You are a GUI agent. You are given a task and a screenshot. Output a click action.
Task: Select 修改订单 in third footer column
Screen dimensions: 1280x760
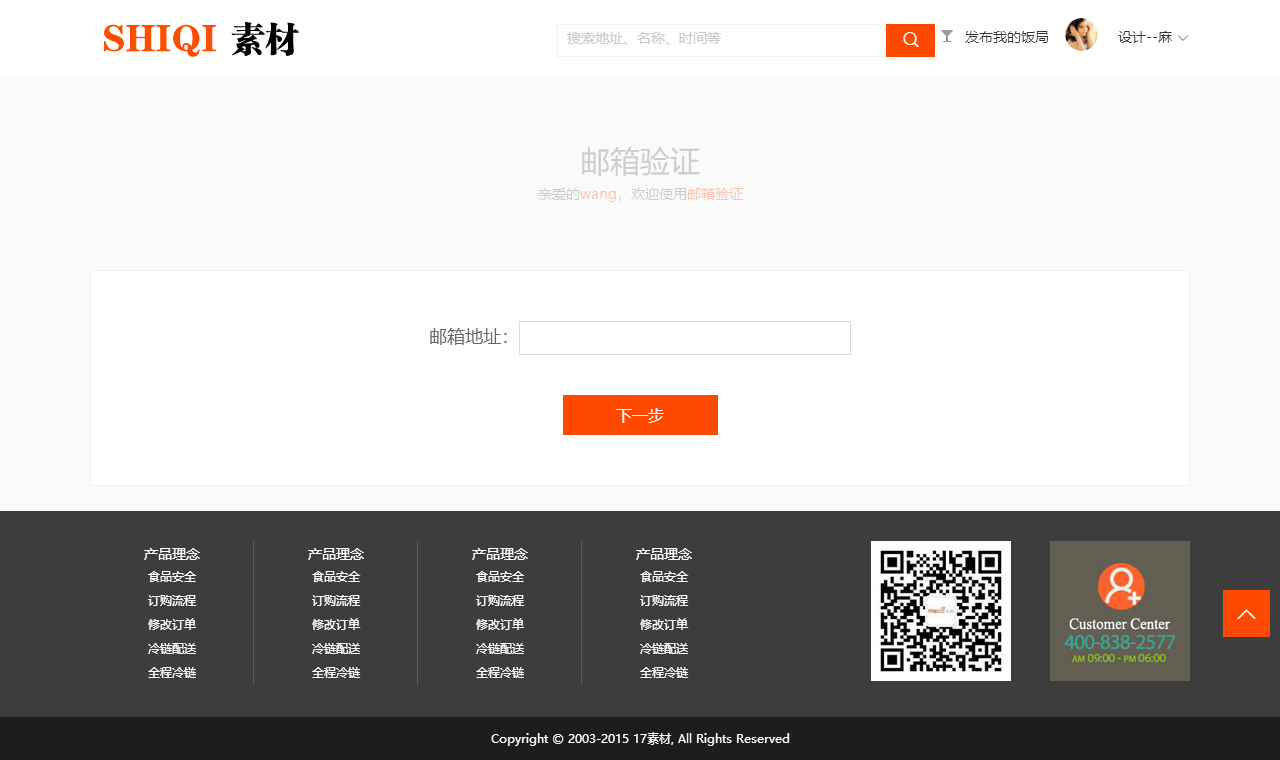coord(500,625)
